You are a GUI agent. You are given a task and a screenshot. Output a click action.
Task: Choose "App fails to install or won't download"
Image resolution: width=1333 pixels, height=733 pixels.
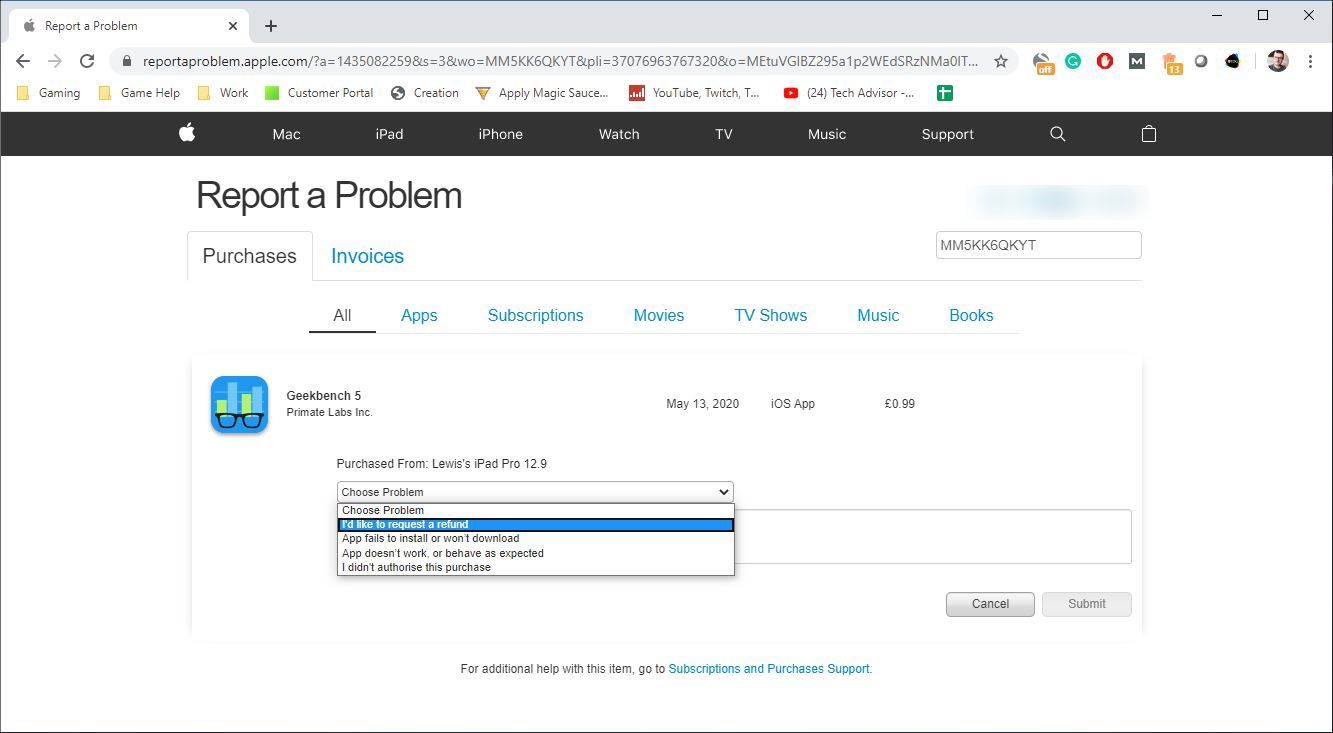pyautogui.click(x=535, y=538)
